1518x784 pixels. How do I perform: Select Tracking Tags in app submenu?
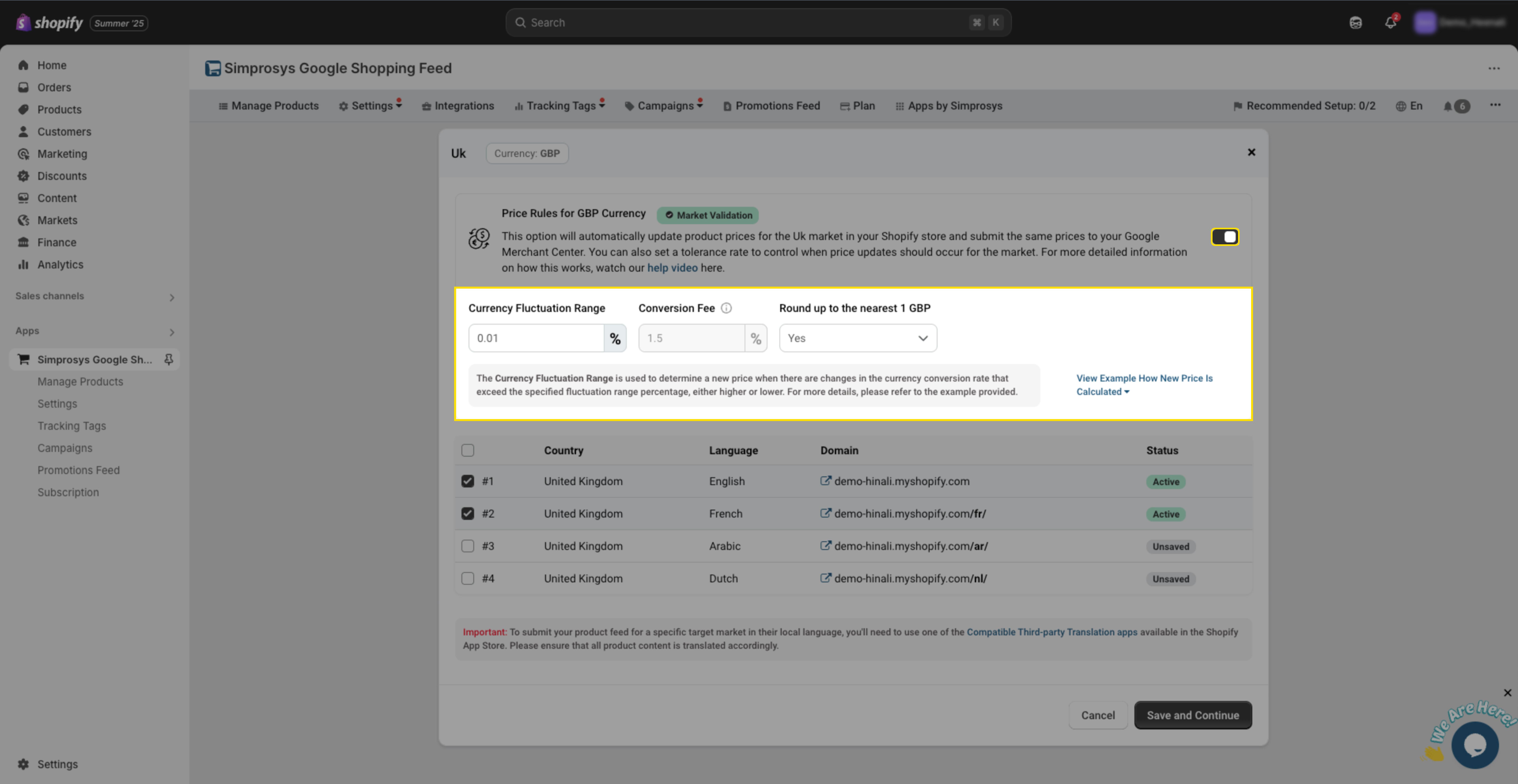[72, 426]
